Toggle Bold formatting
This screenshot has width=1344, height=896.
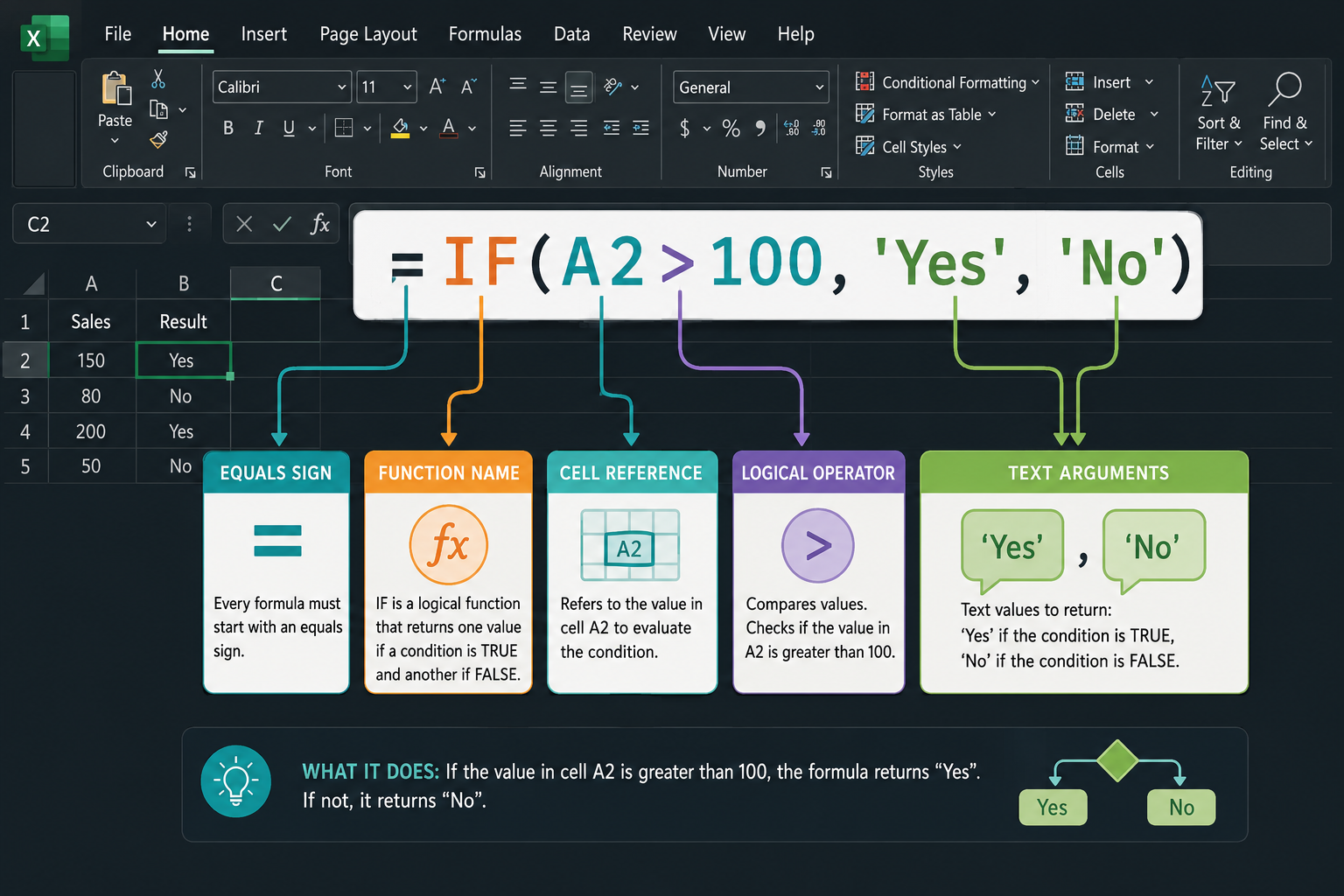(x=228, y=128)
